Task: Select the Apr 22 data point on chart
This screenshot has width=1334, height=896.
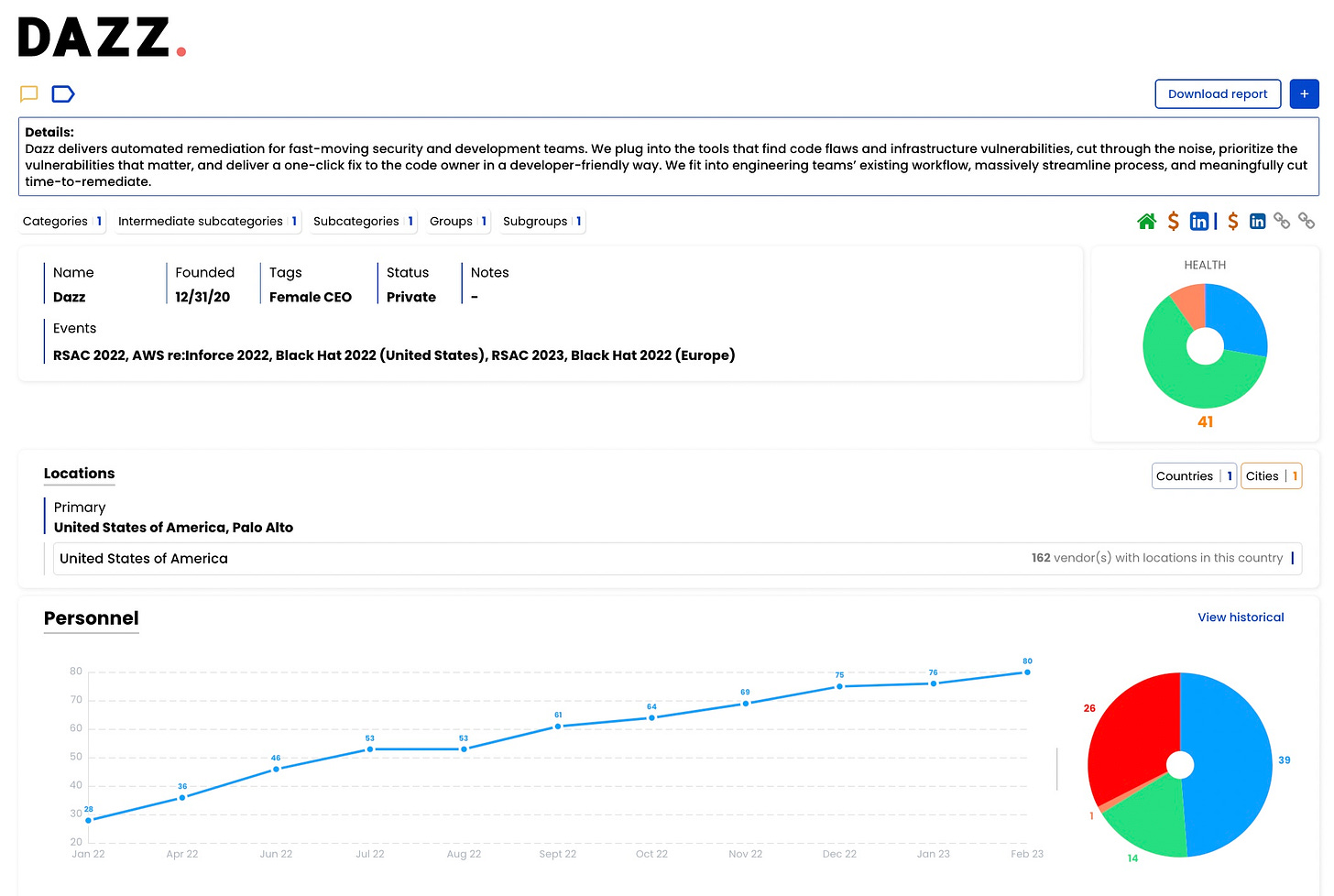Action: tap(182, 797)
